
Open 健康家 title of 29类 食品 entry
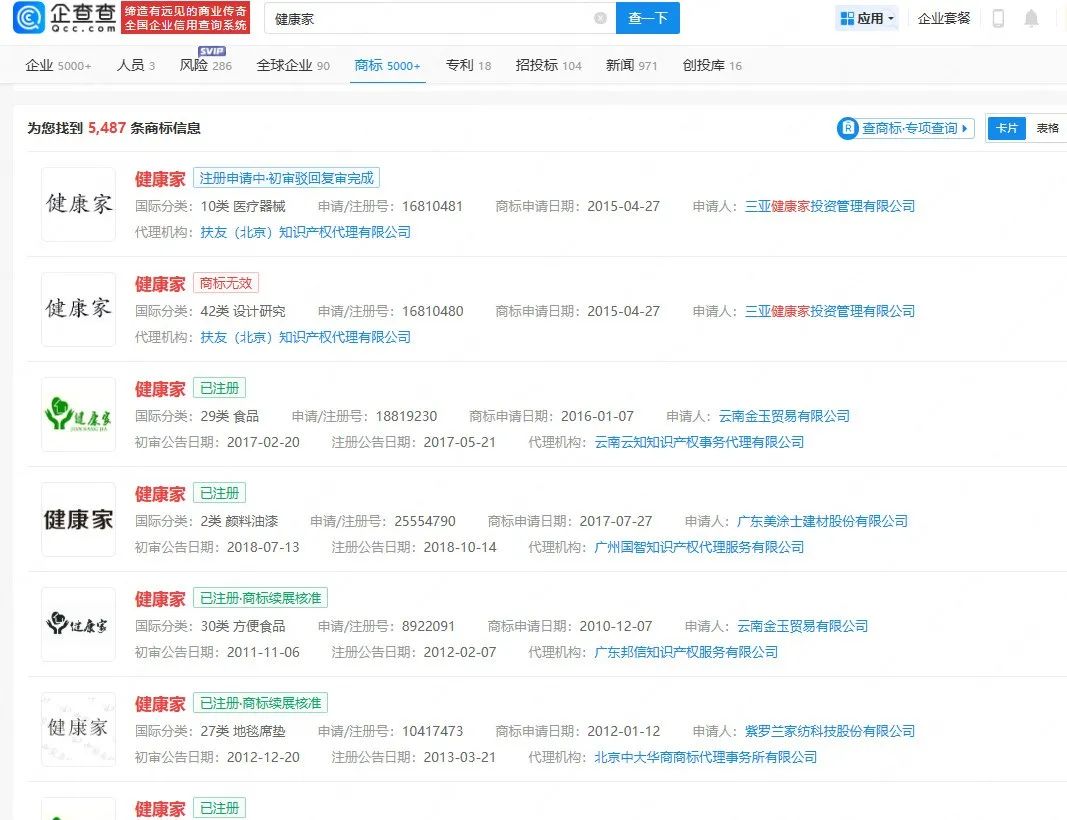click(x=160, y=389)
